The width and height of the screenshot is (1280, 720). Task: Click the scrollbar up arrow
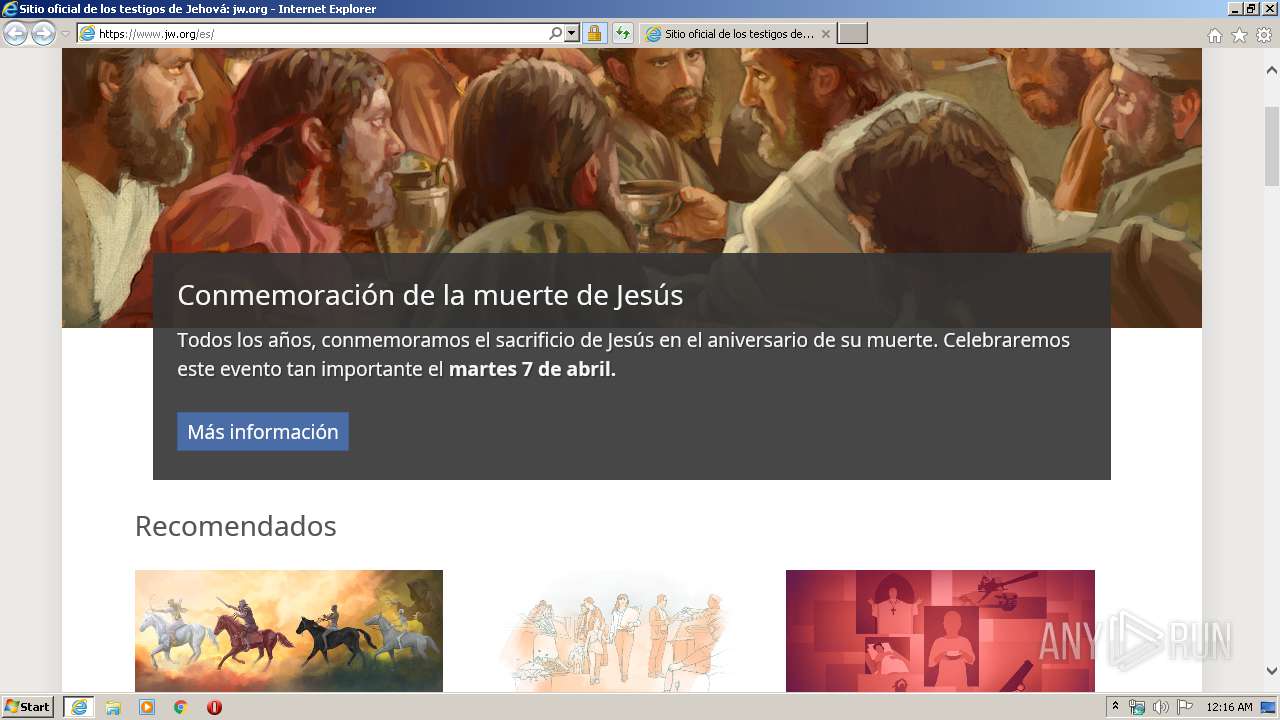(1271, 71)
